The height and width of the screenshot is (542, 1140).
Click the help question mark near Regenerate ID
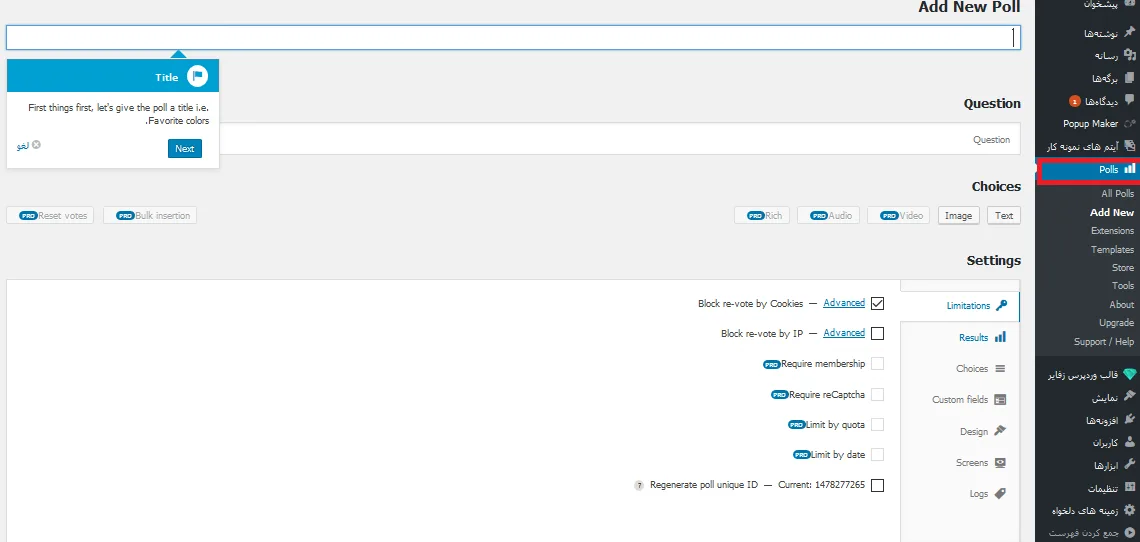[639, 485]
